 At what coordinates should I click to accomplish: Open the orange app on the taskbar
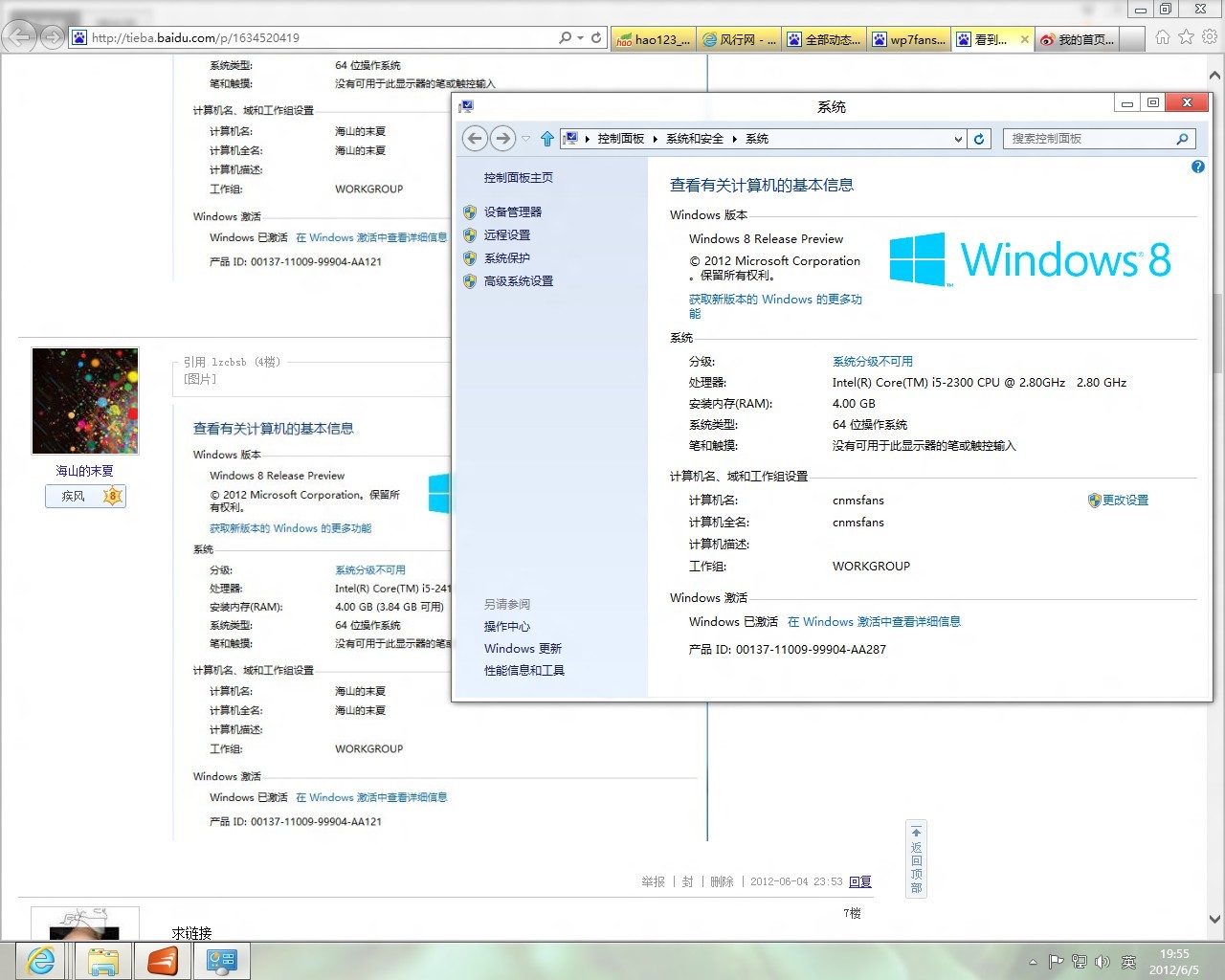coord(163,960)
